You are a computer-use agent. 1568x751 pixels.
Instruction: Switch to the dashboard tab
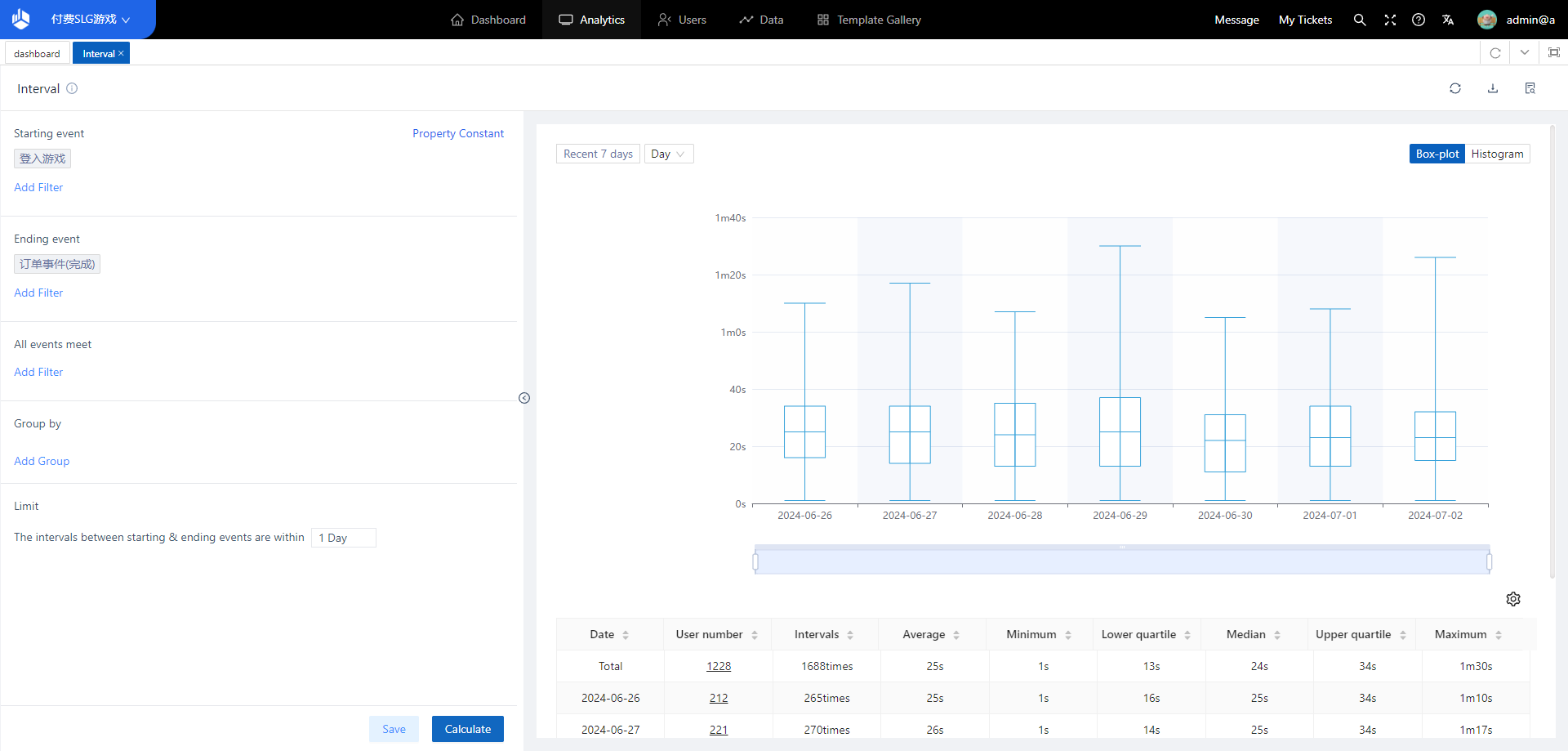[x=37, y=53]
